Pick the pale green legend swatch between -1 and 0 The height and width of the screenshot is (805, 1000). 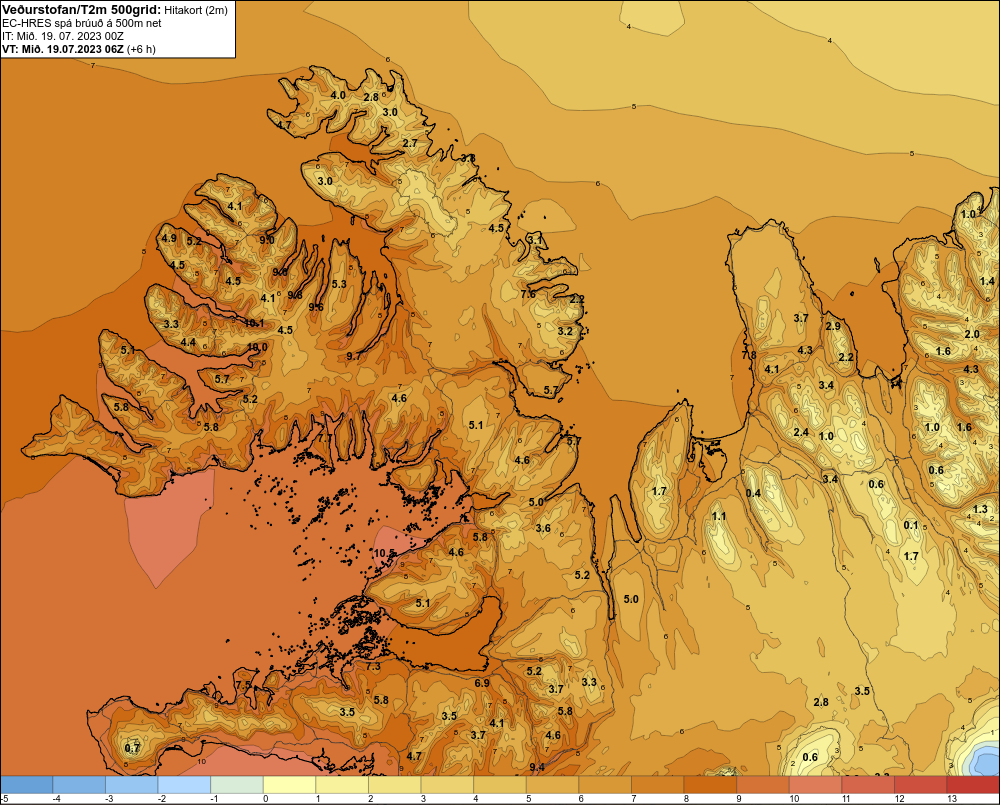tap(237, 785)
